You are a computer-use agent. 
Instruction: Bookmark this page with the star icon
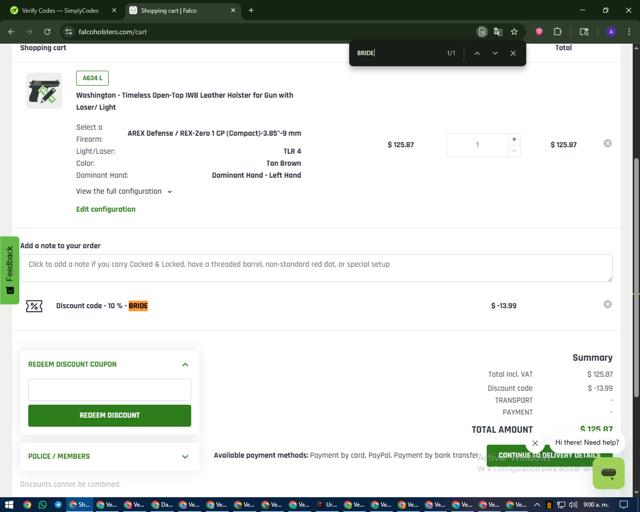(x=514, y=32)
